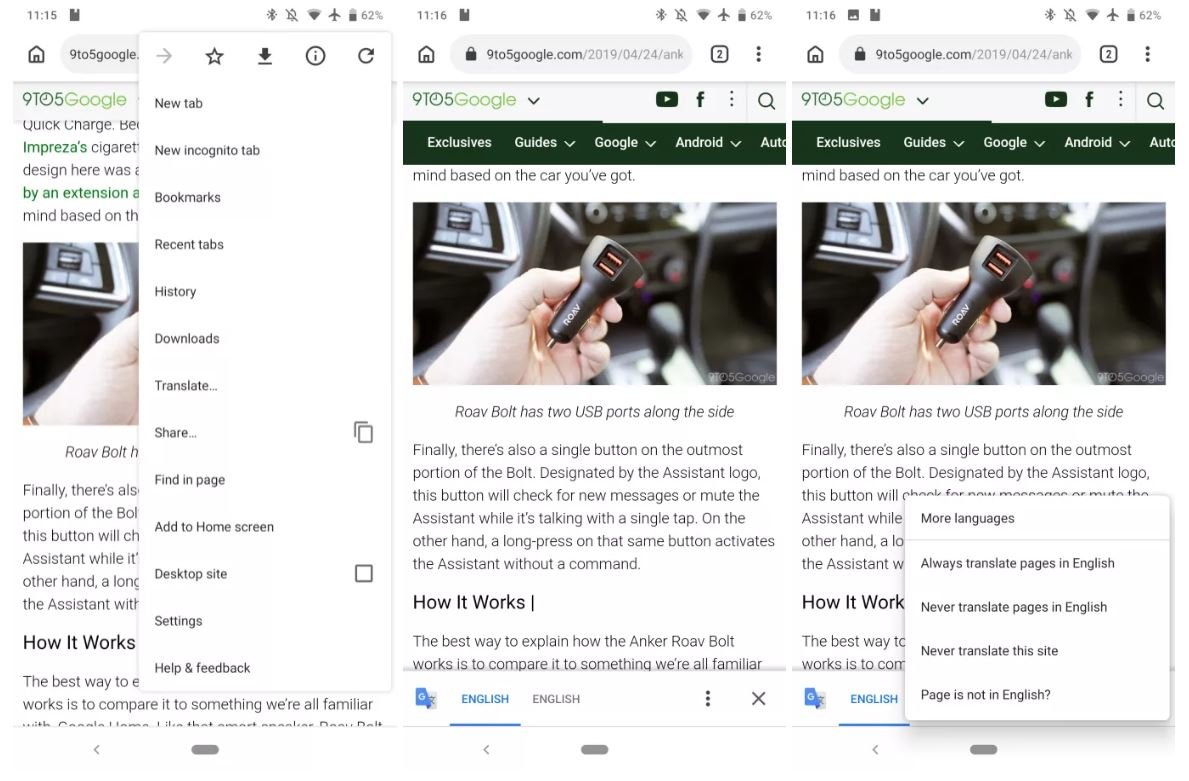The image size is (1189, 781).
Task: Expand the Guides dropdown in the middle screenshot
Action: pyautogui.click(x=545, y=143)
